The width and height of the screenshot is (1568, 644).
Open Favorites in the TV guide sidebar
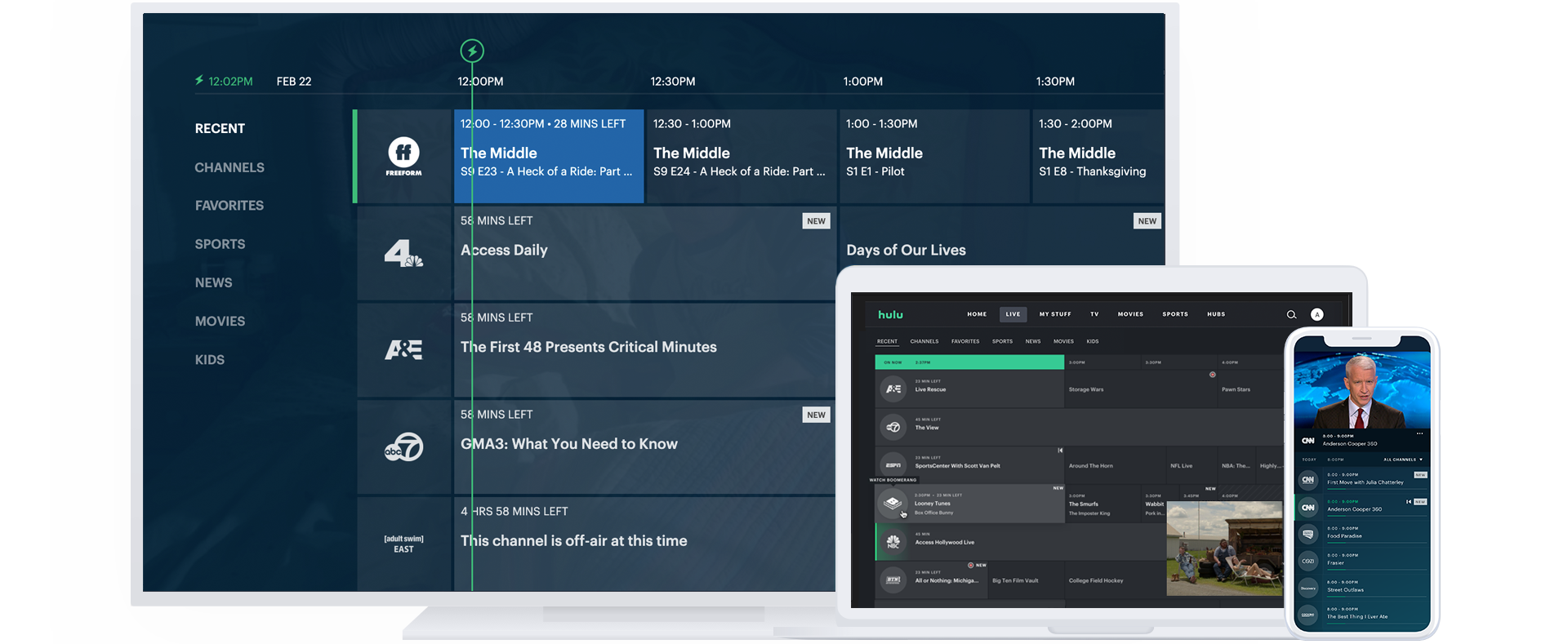(229, 206)
